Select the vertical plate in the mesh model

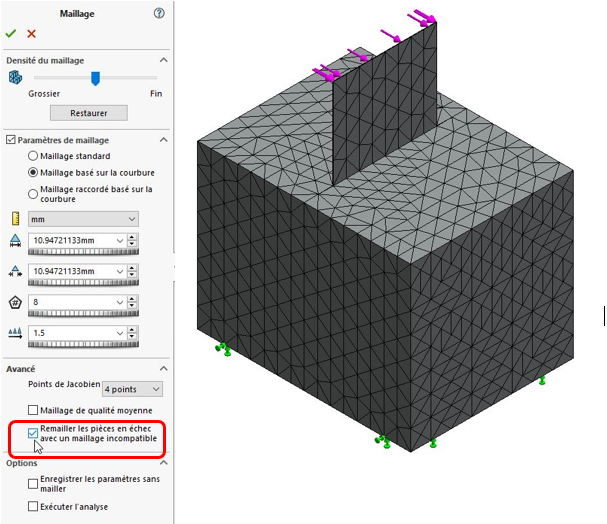click(x=385, y=104)
